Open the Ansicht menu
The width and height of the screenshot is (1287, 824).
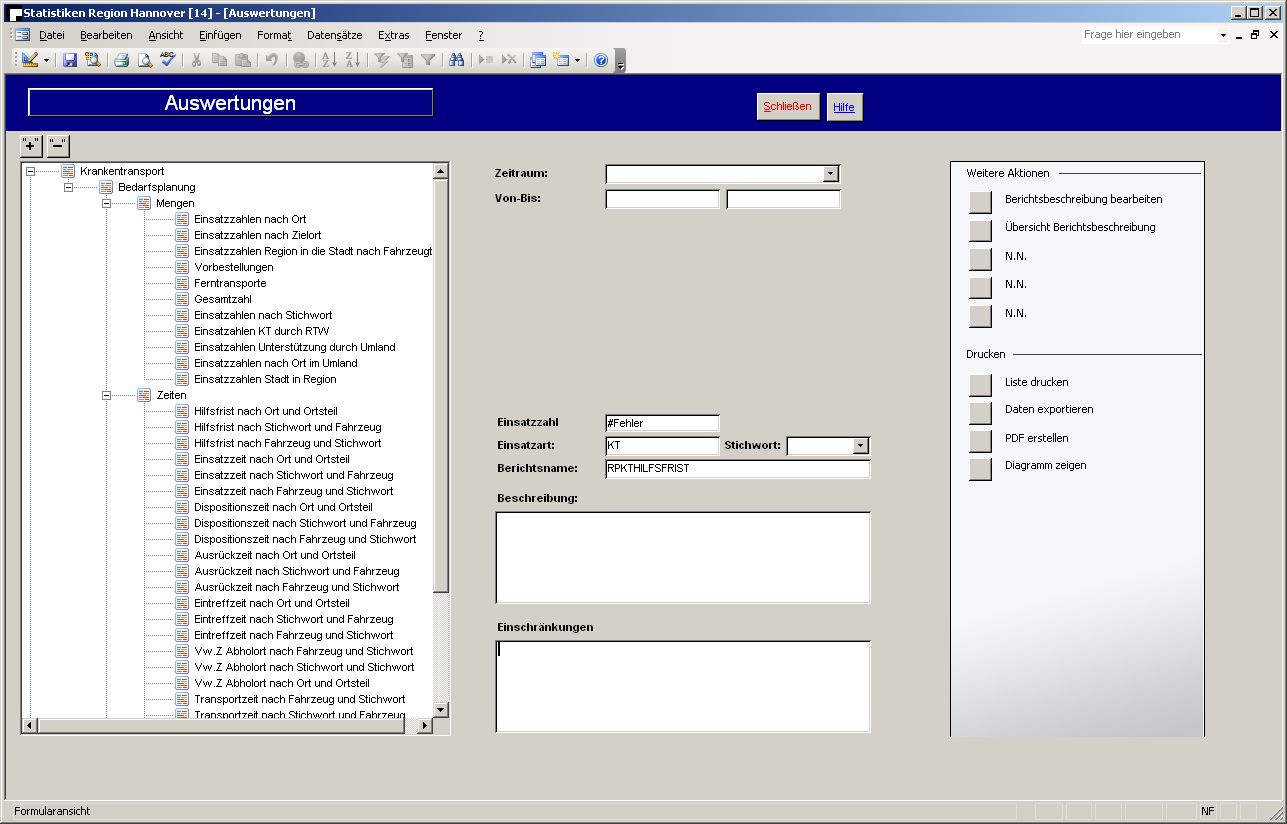click(166, 35)
